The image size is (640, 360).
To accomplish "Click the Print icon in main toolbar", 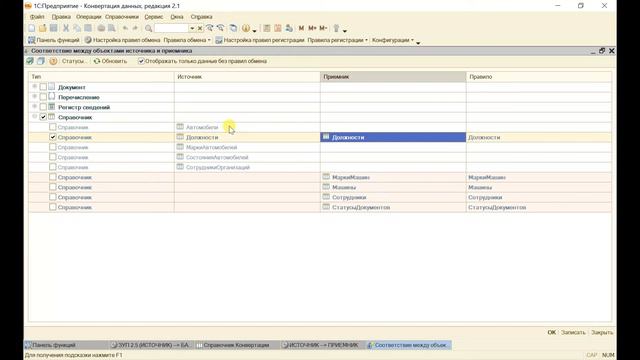I will (x=101, y=28).
